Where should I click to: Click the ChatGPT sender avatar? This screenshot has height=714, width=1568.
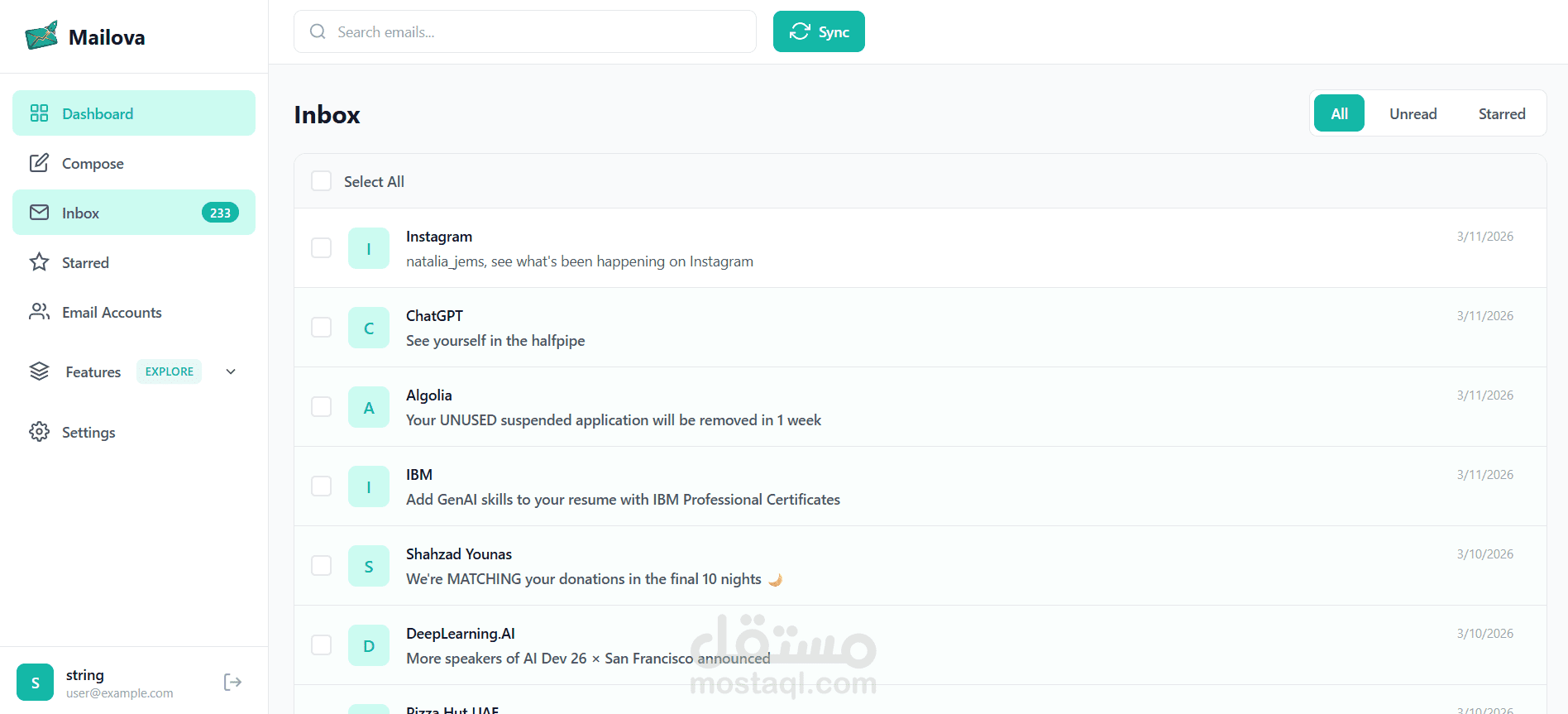tap(369, 328)
